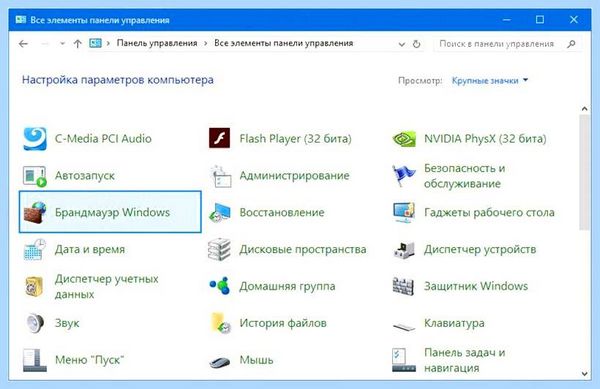Click the Автозапуск icon
The height and width of the screenshot is (389, 600).
pos(35,176)
